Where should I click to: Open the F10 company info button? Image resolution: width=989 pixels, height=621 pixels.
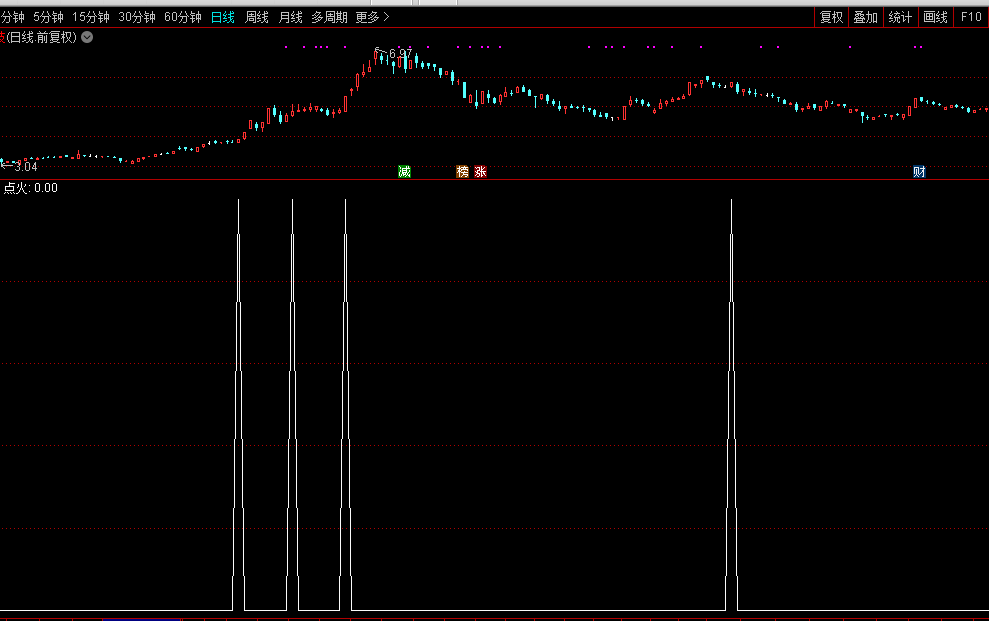tap(971, 17)
